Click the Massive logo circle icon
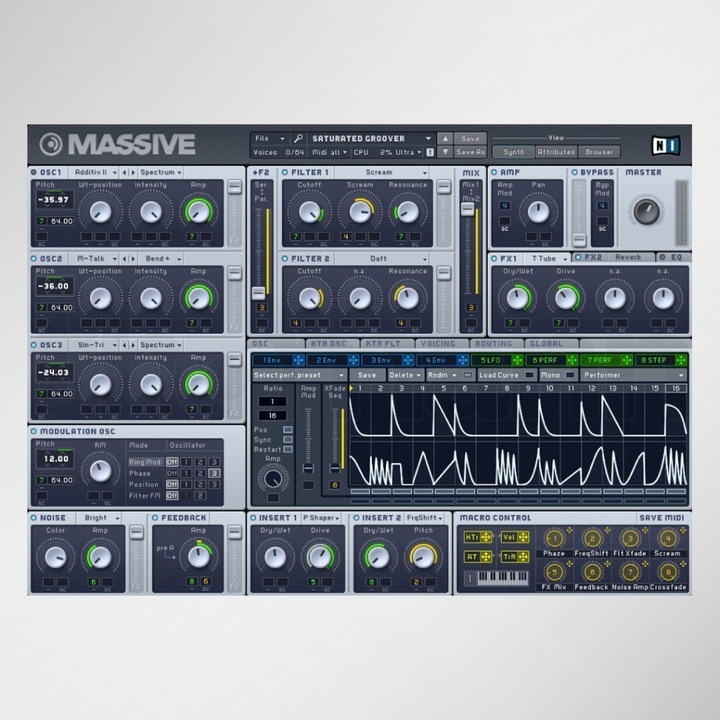The height and width of the screenshot is (720, 720). [51, 144]
